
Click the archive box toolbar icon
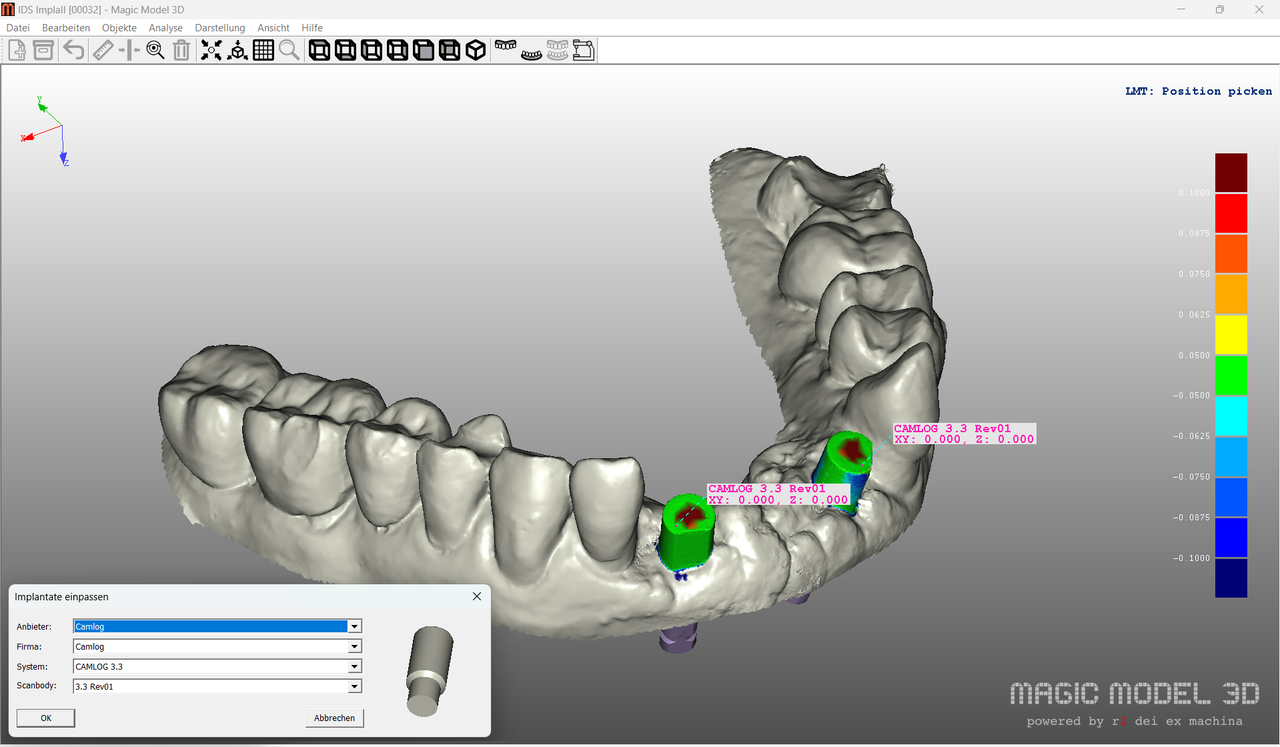click(44, 50)
